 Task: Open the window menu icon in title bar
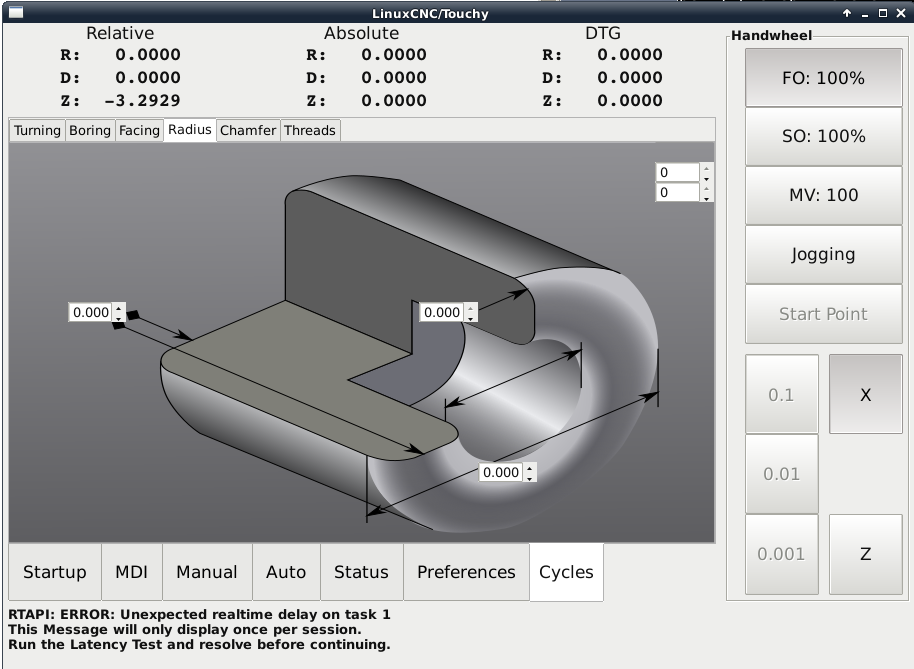(x=16, y=12)
